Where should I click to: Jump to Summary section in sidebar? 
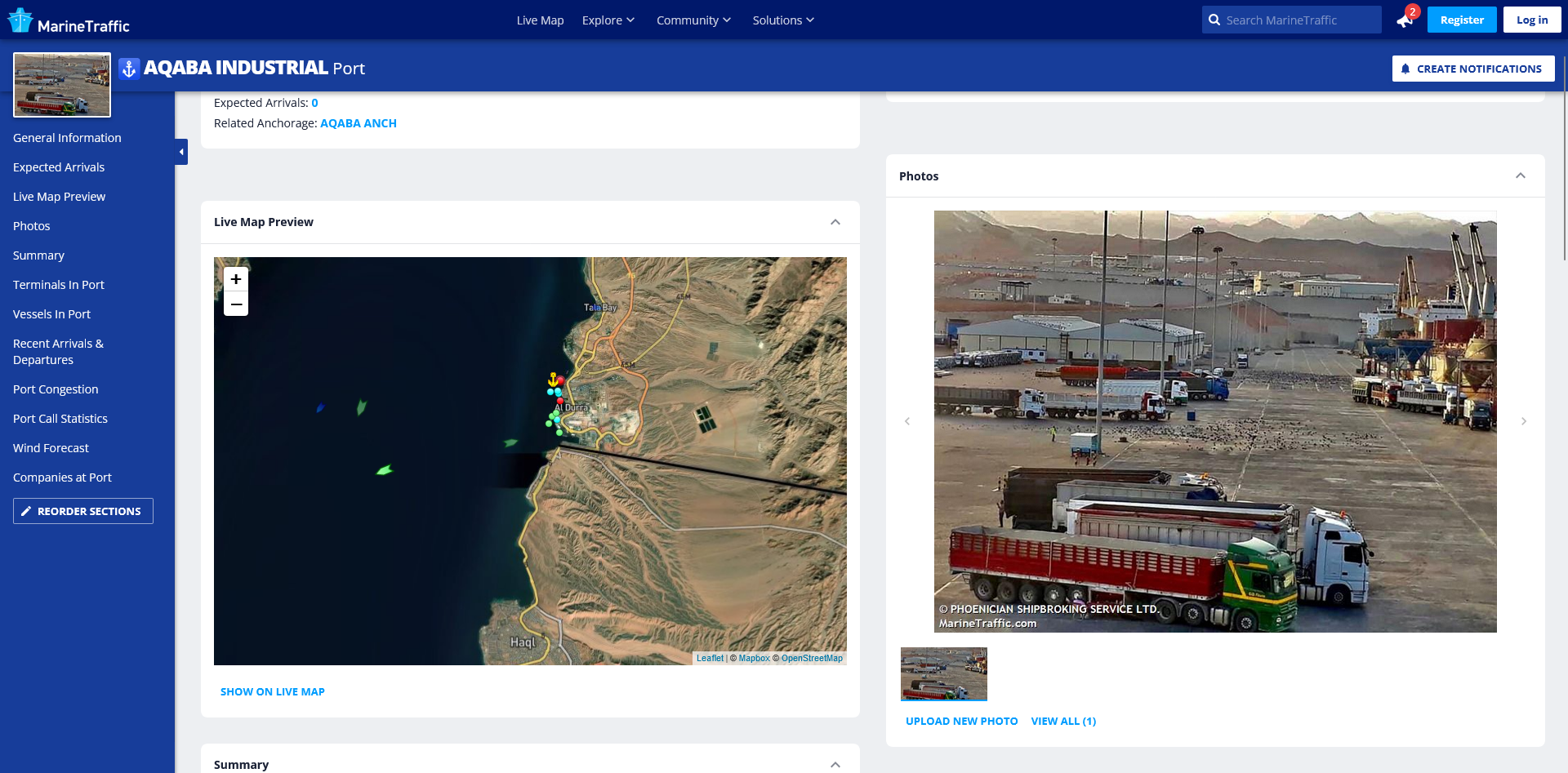tap(38, 255)
